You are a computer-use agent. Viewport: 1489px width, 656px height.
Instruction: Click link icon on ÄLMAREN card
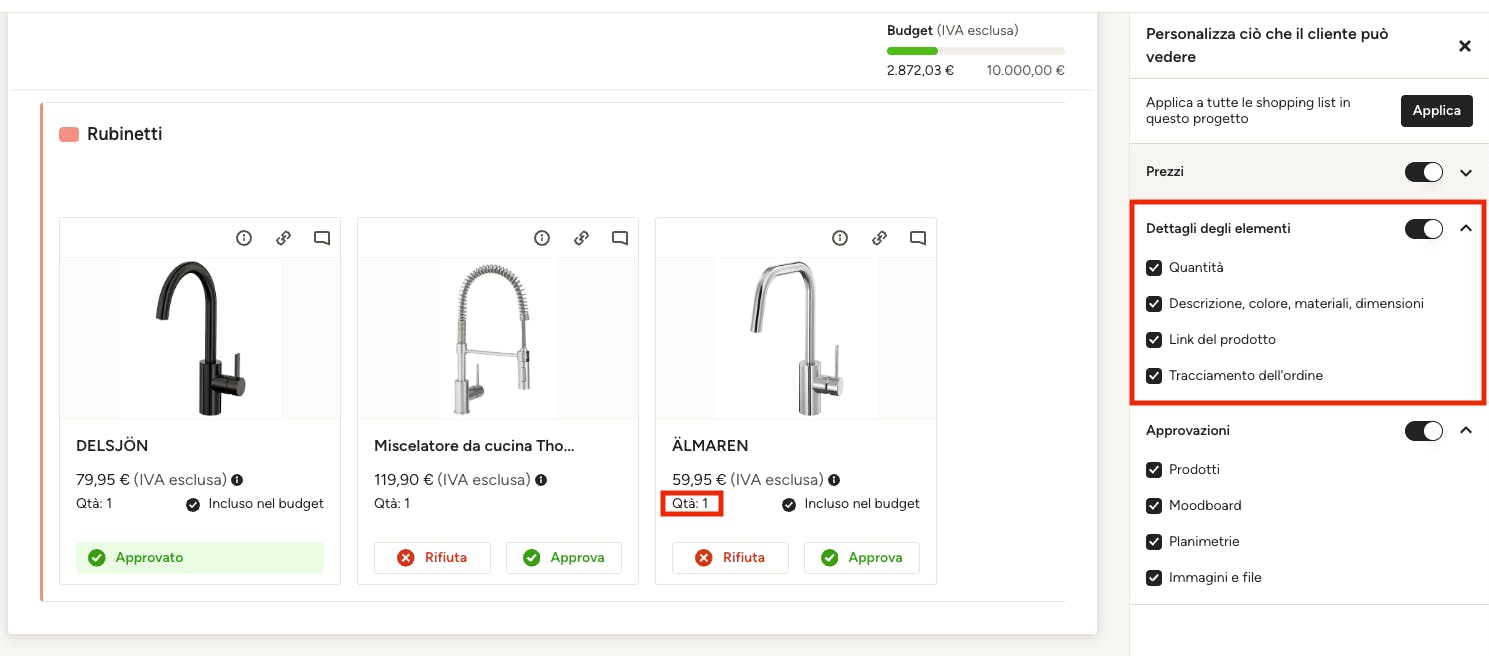(879, 238)
